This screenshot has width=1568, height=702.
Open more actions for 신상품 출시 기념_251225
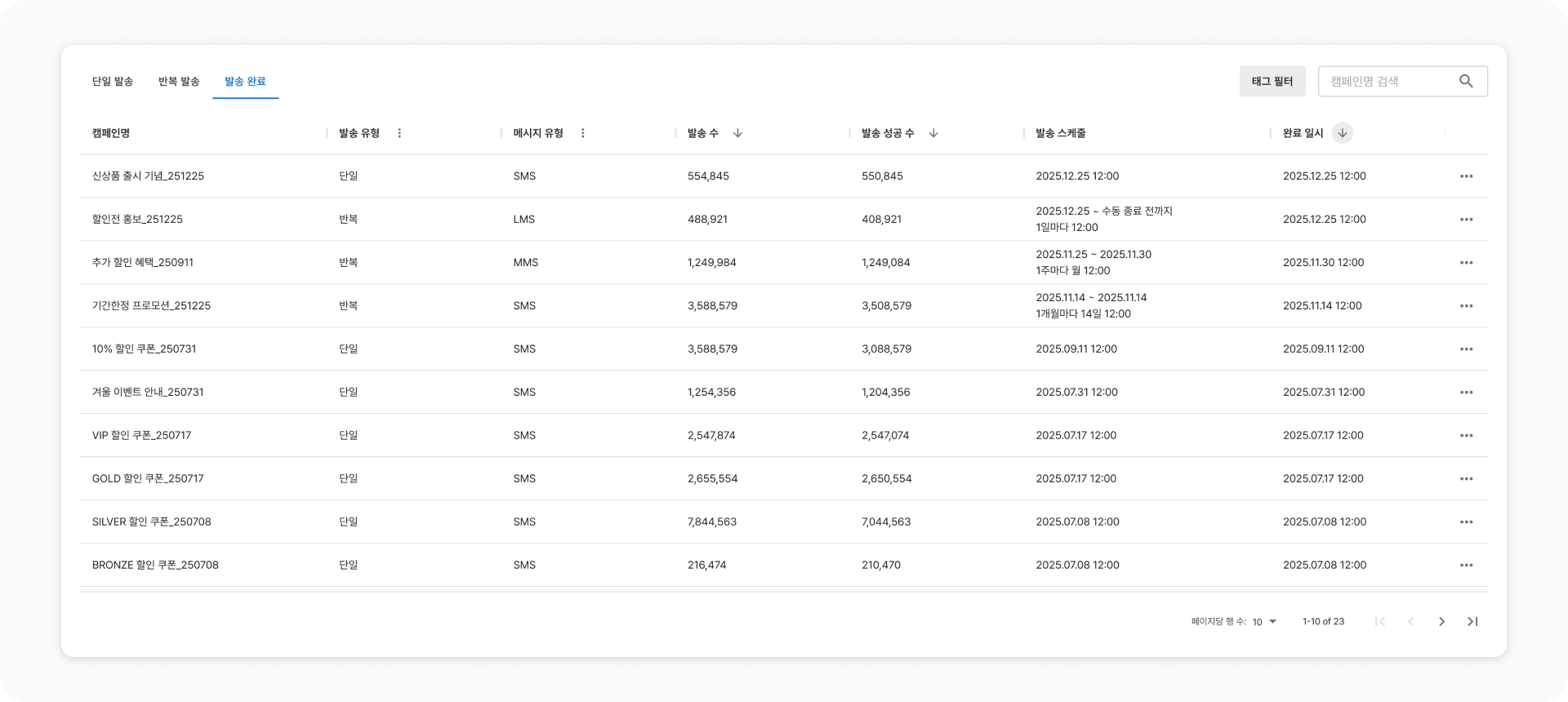click(1466, 176)
